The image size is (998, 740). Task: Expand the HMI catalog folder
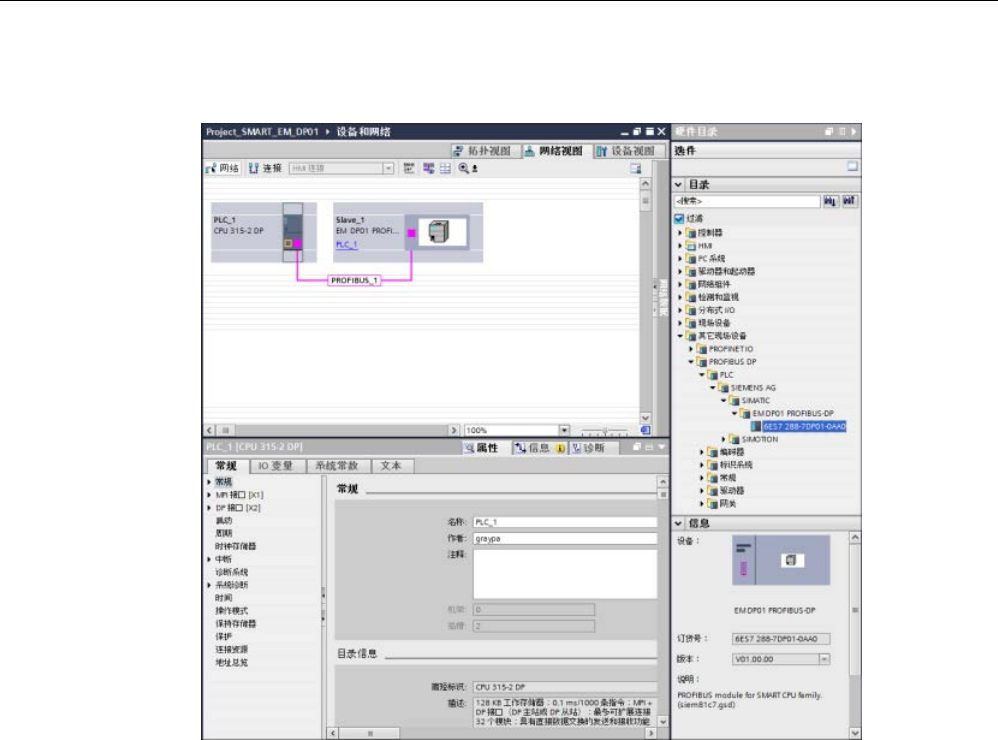click(680, 246)
